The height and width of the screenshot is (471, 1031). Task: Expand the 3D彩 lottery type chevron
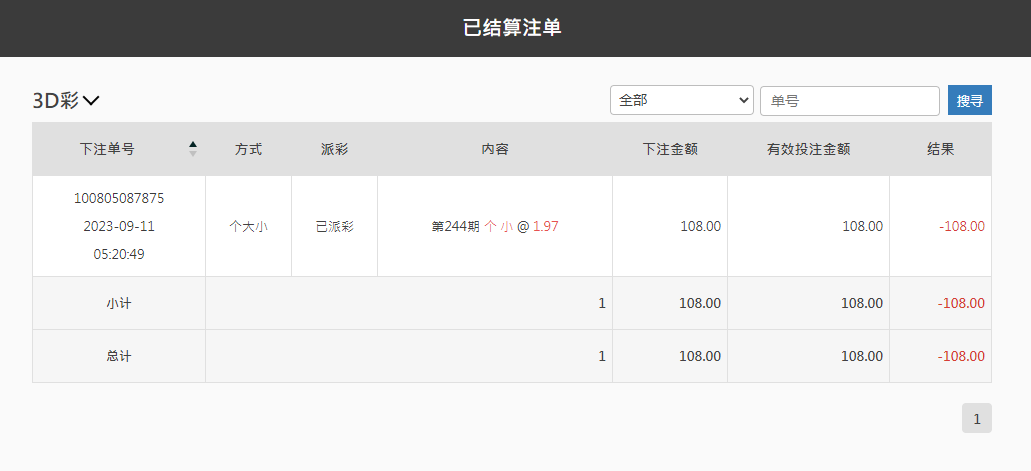[x=91, y=100]
